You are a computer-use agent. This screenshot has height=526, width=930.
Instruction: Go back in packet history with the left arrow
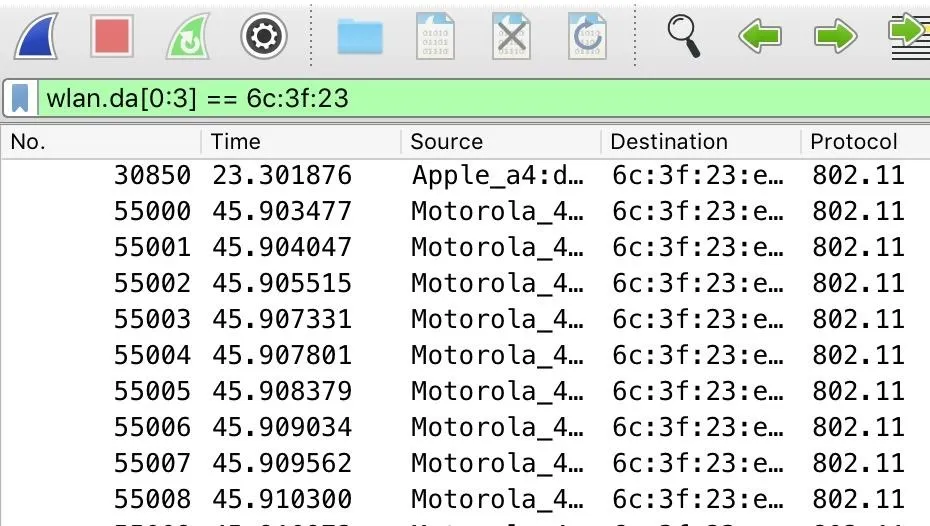(760, 36)
